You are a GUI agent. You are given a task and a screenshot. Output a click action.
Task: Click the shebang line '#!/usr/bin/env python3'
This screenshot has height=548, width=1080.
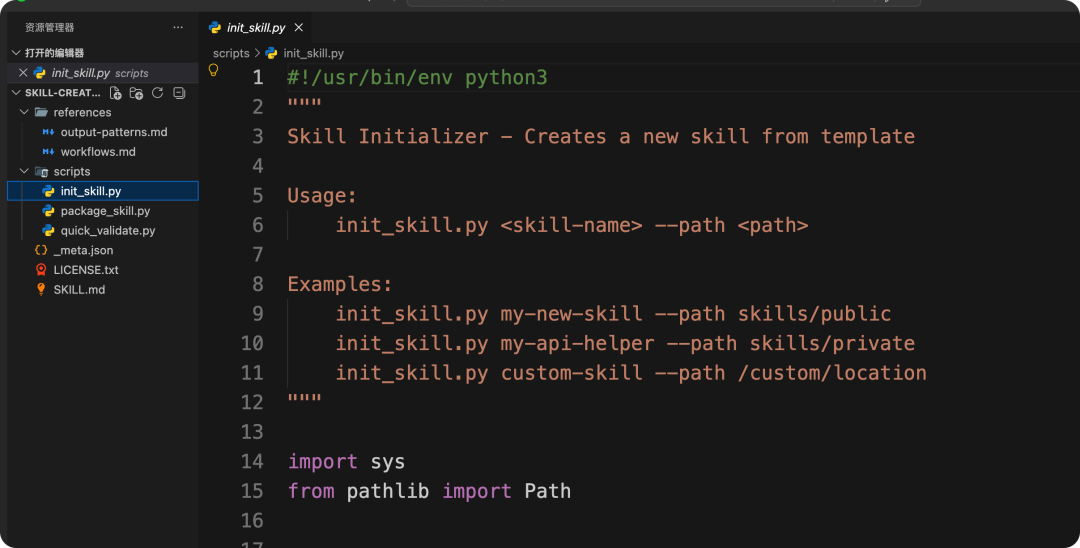pos(417,77)
